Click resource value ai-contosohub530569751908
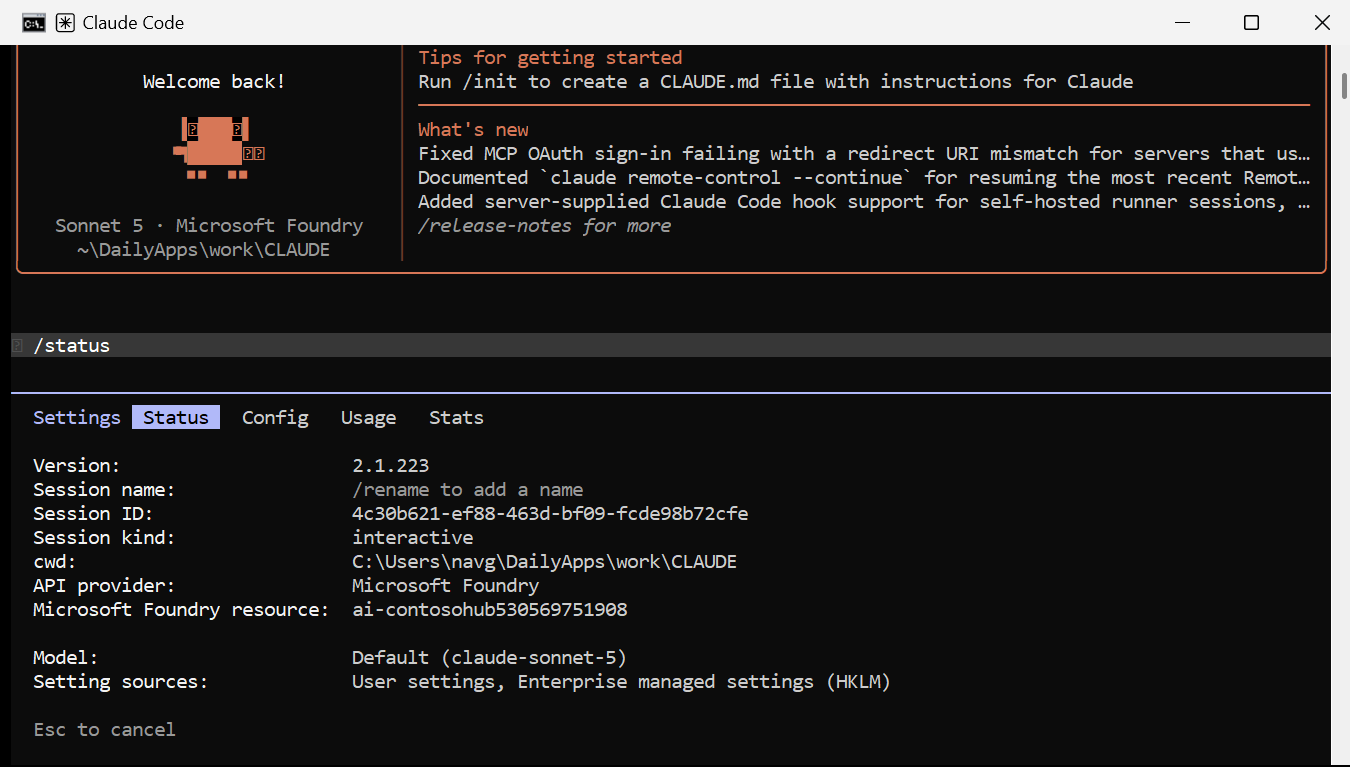 [489, 610]
